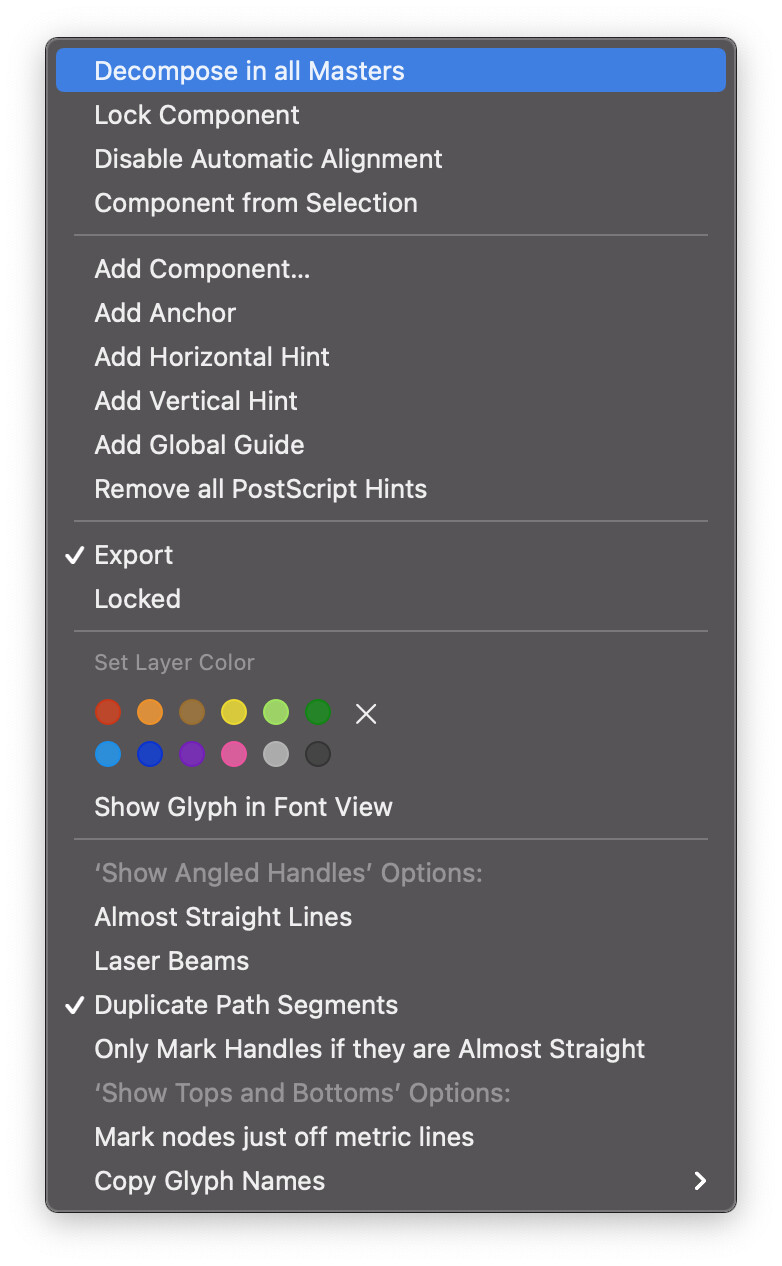The width and height of the screenshot is (782, 1266).
Task: Choose the pink layer color dot
Action: click(234, 754)
